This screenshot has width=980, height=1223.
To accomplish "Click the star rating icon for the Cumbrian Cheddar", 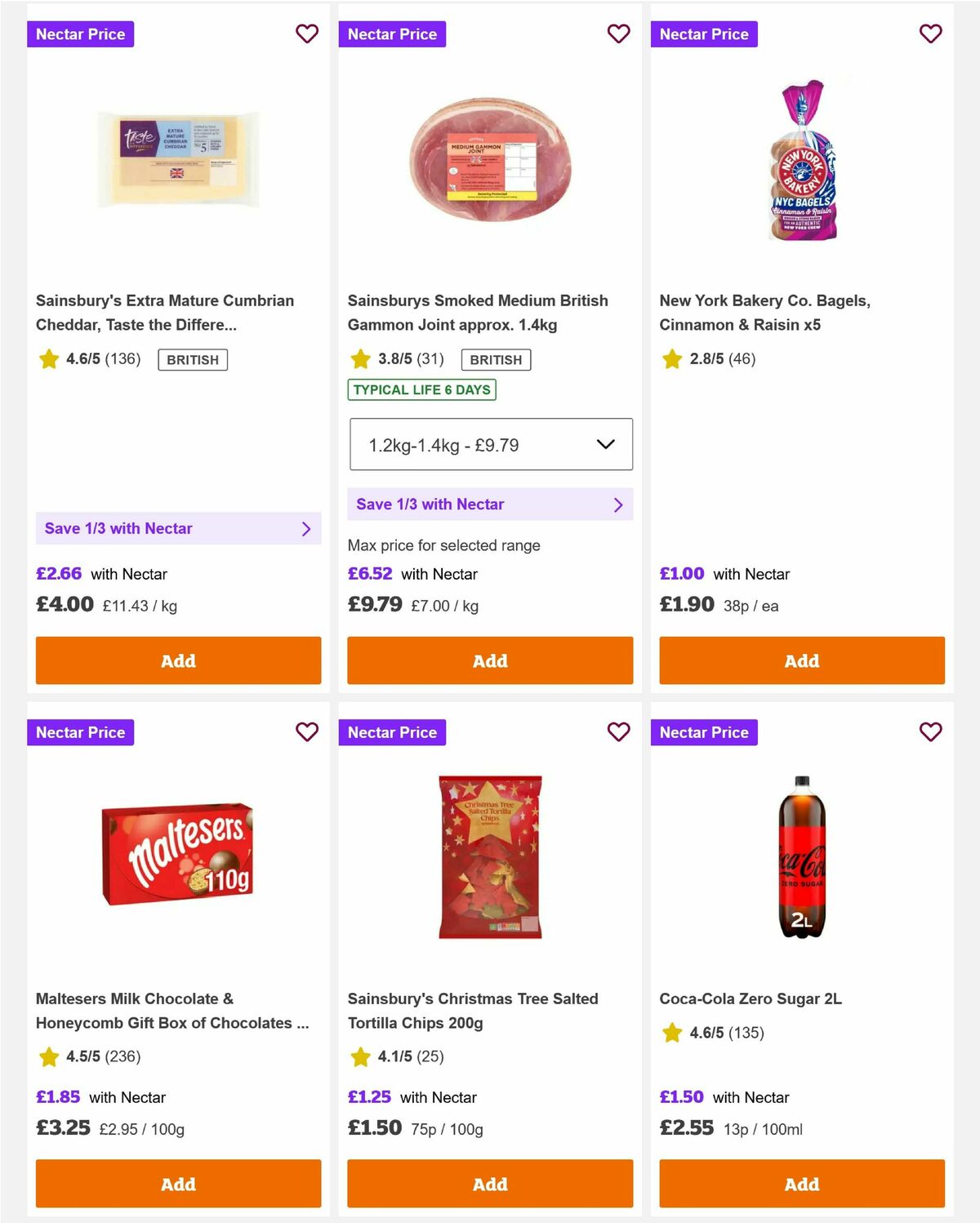I will (47, 359).
